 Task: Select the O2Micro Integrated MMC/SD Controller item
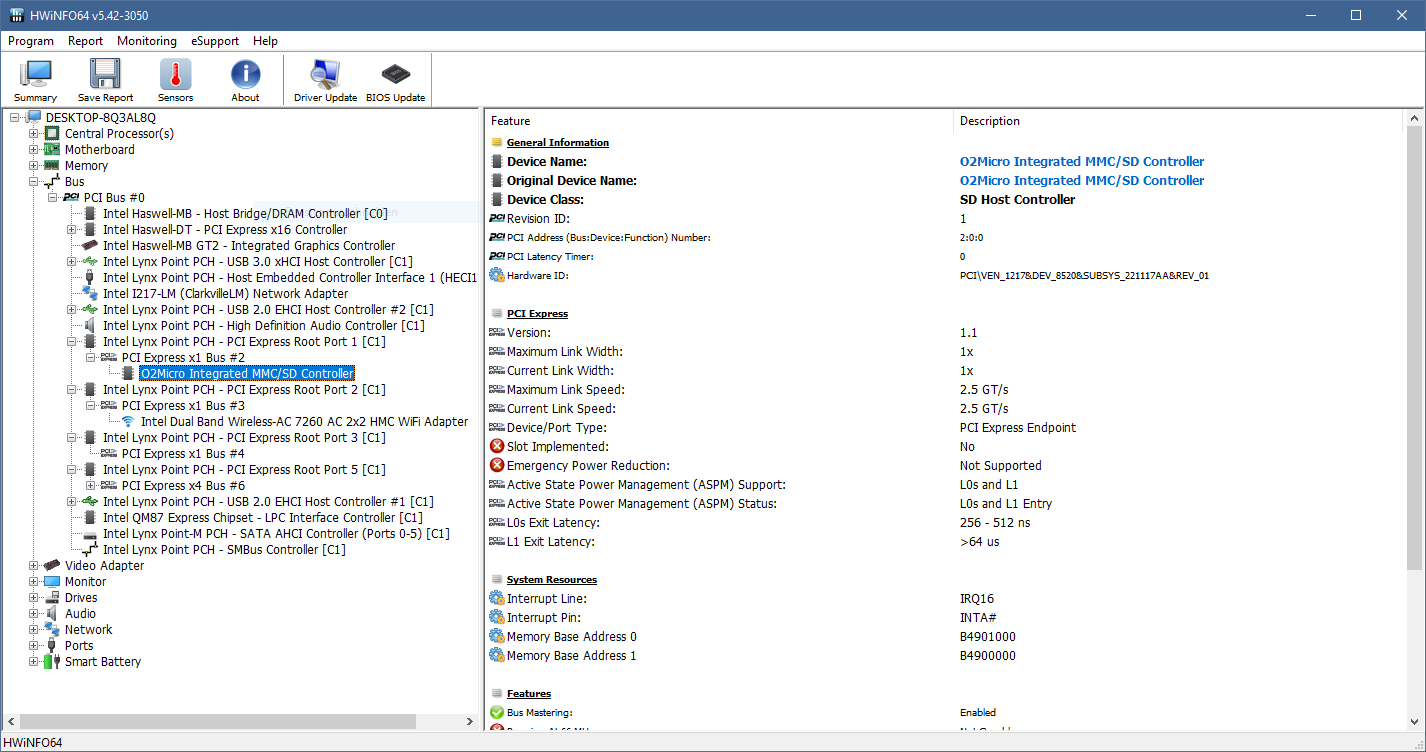click(247, 374)
